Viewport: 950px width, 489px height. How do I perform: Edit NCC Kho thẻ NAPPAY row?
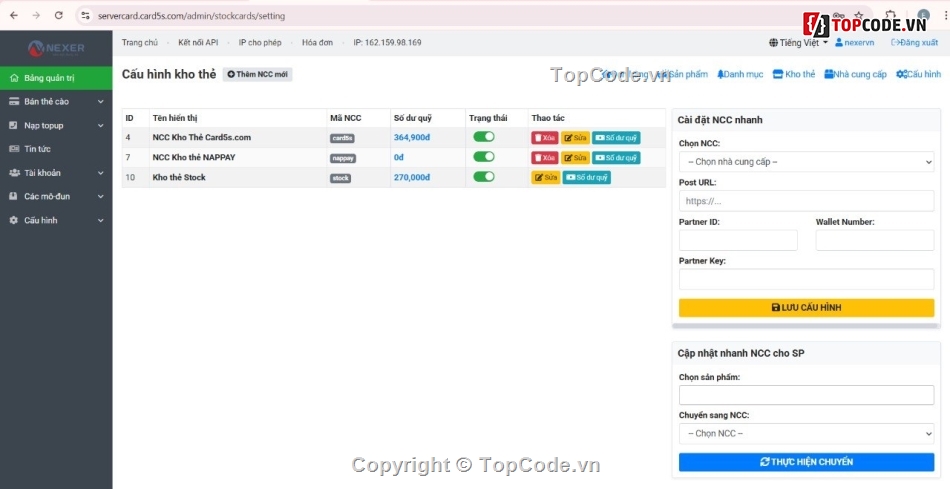pyautogui.click(x=575, y=158)
